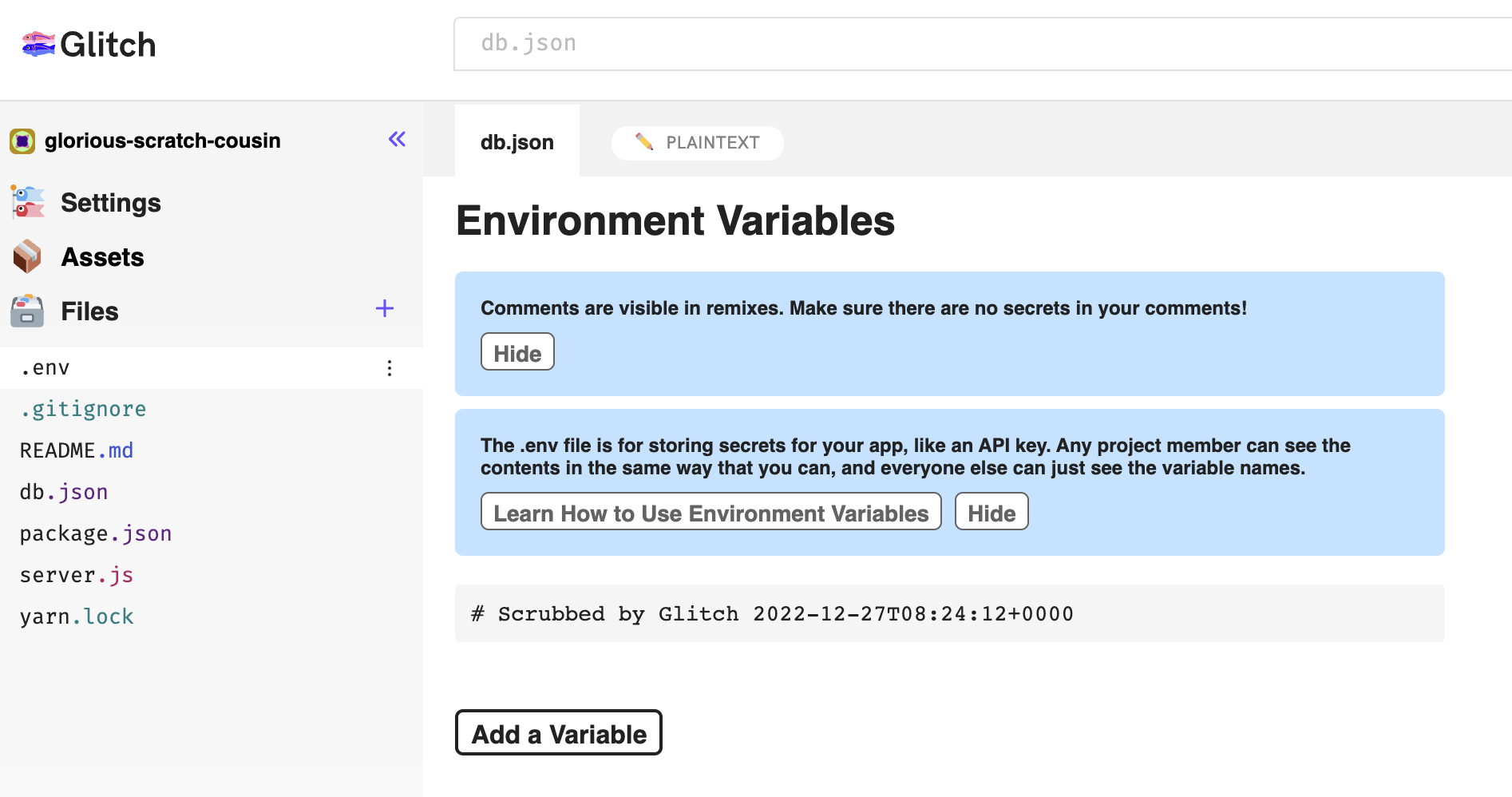
Task: Add a new file with plus icon
Action: pyautogui.click(x=385, y=309)
